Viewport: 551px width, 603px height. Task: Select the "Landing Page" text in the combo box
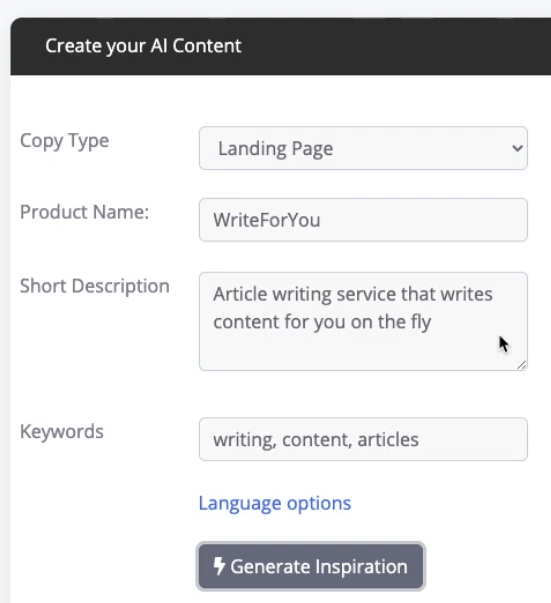275,148
